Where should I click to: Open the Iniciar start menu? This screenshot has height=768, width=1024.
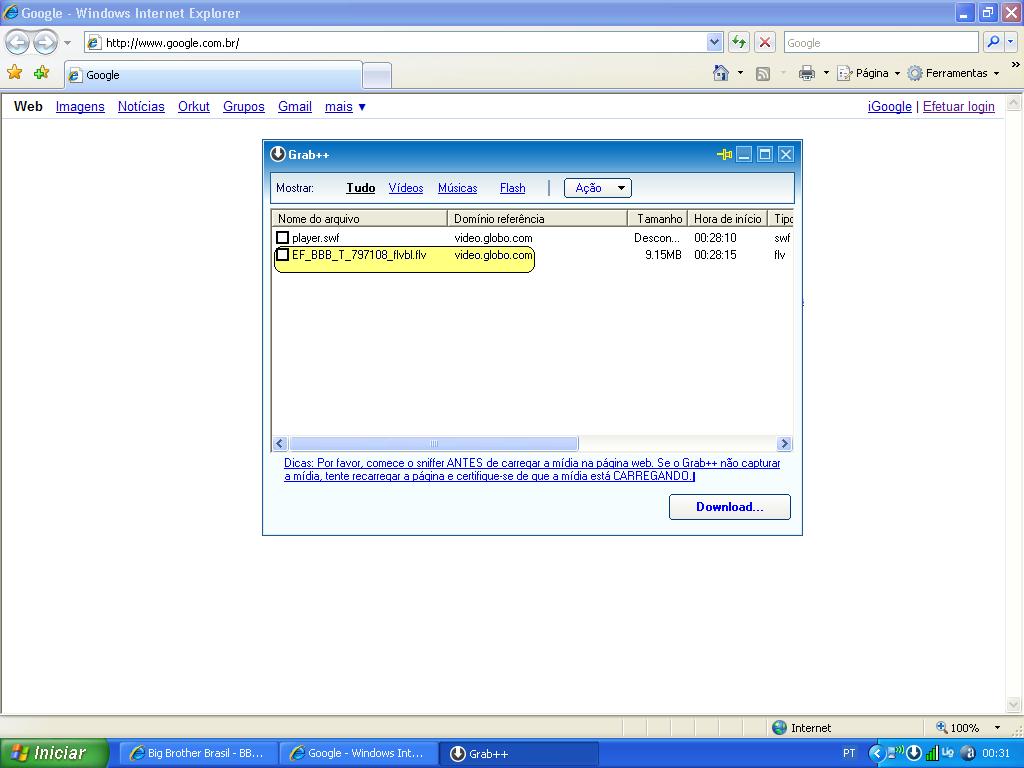pyautogui.click(x=54, y=753)
